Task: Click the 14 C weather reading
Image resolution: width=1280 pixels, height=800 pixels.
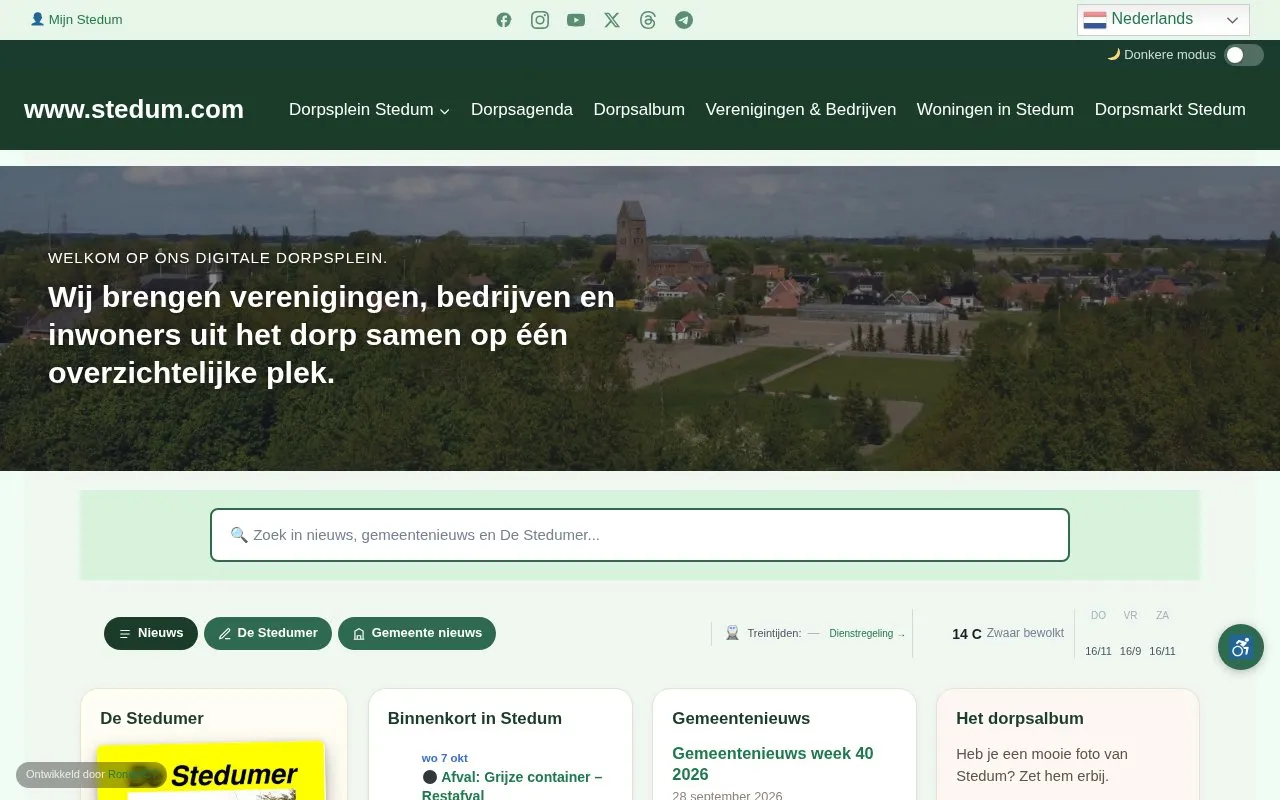Action: [967, 634]
